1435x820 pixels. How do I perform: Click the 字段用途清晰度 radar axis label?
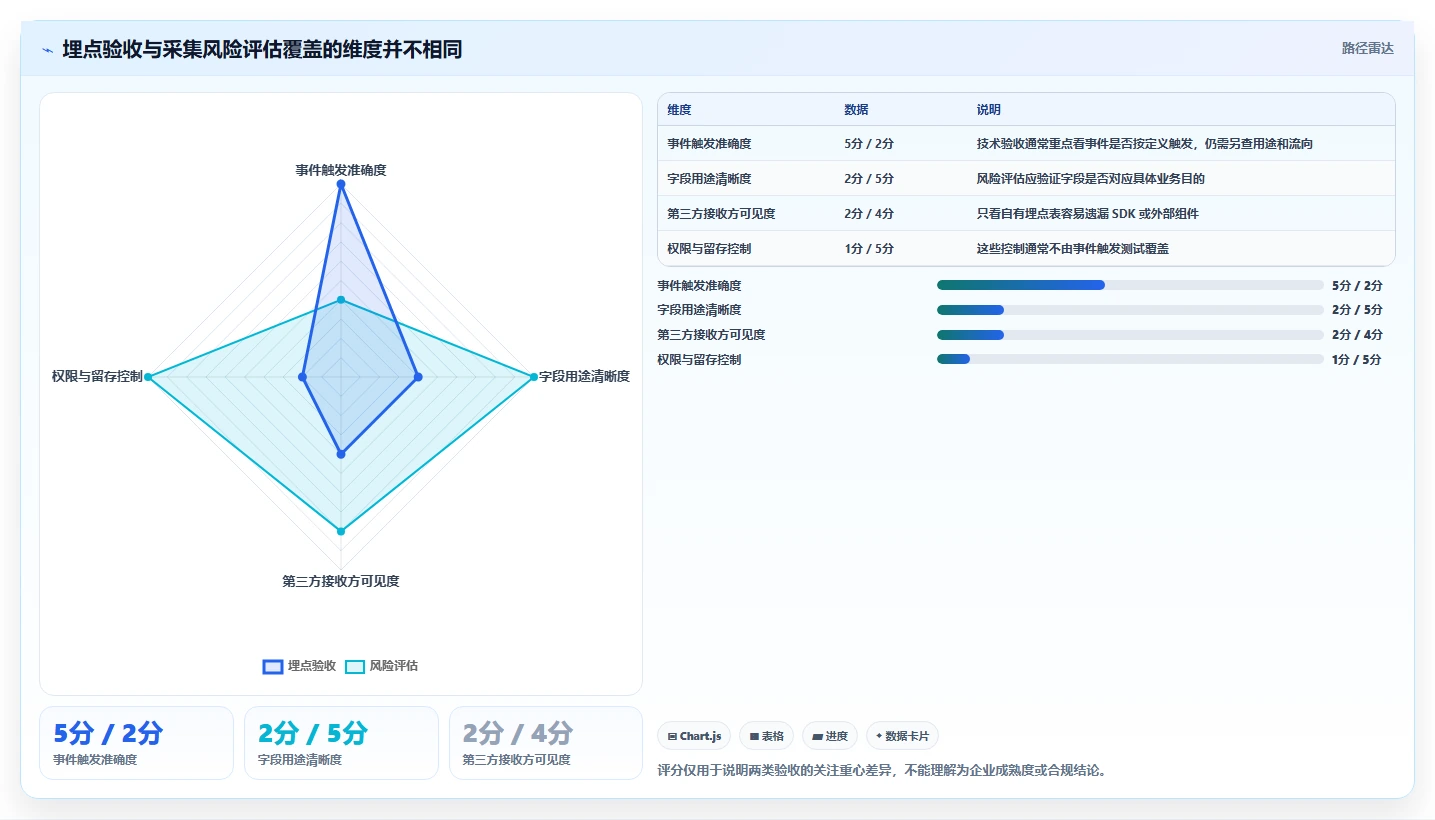(x=585, y=377)
